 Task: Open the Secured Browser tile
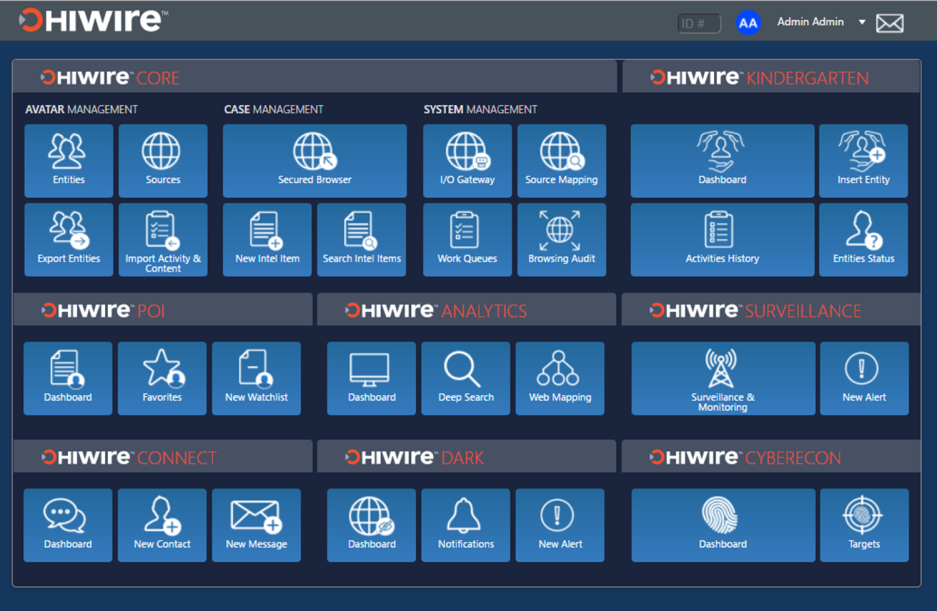(x=314, y=160)
